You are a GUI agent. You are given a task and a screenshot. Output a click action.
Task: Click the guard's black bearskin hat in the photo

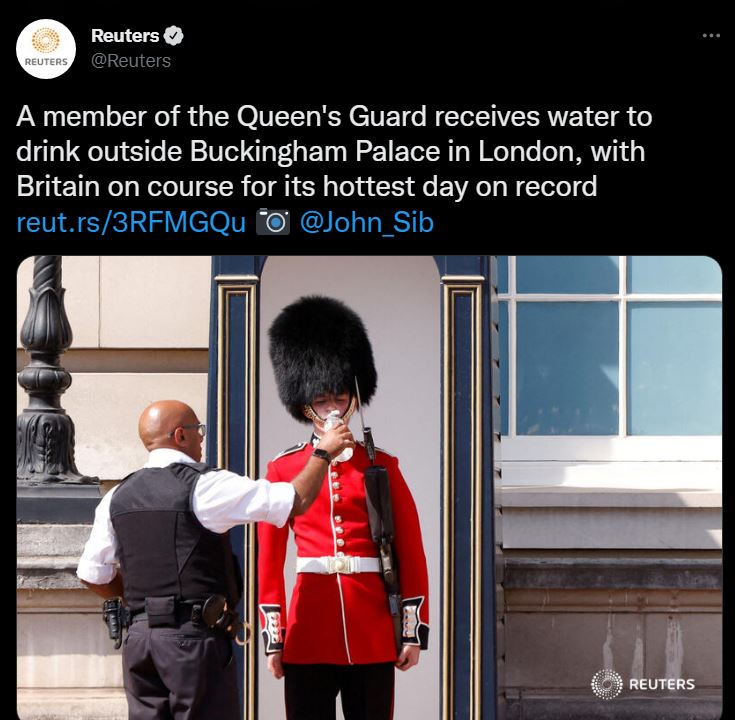click(x=322, y=355)
